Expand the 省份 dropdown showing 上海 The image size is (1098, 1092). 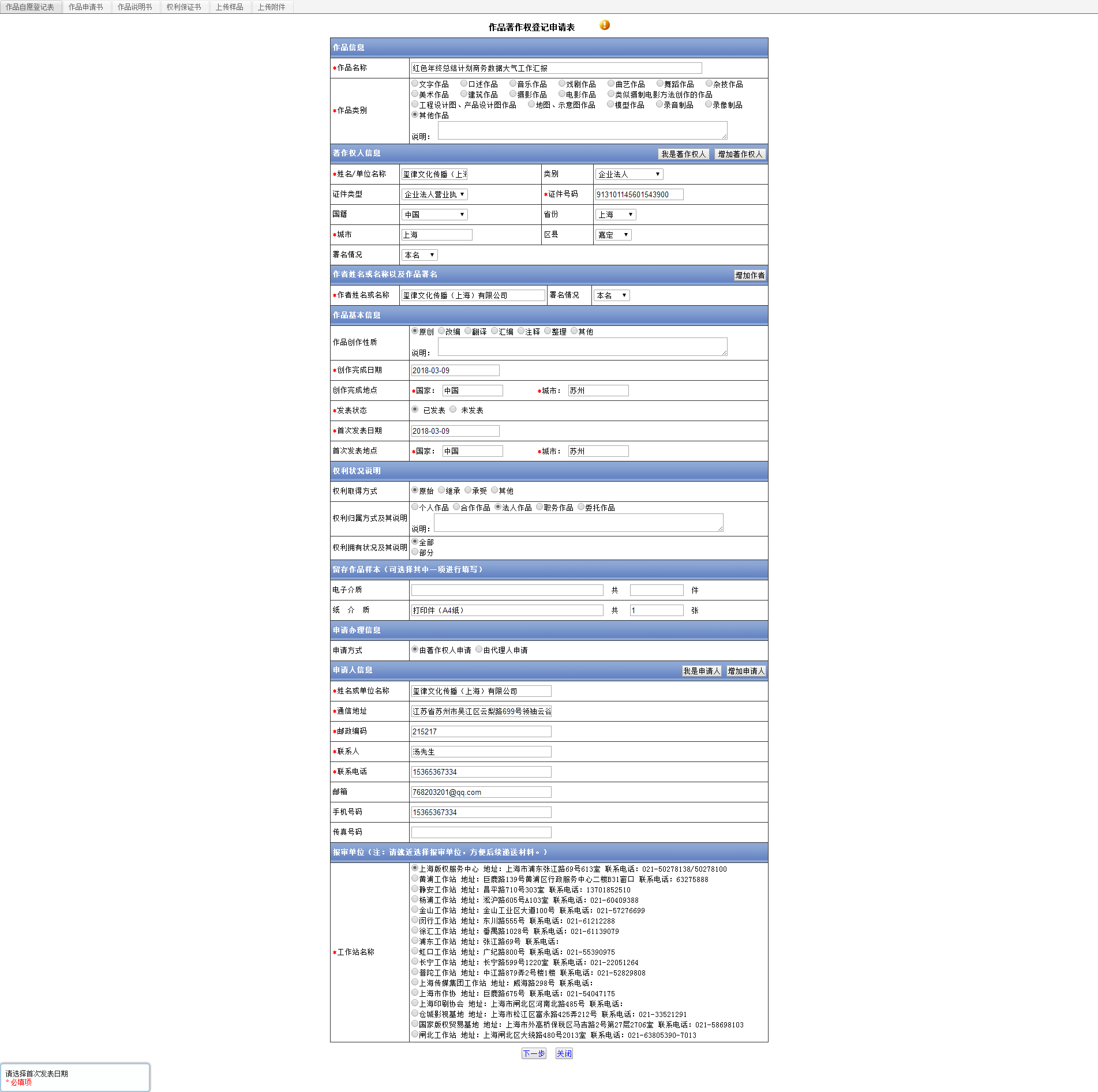pyautogui.click(x=616, y=215)
